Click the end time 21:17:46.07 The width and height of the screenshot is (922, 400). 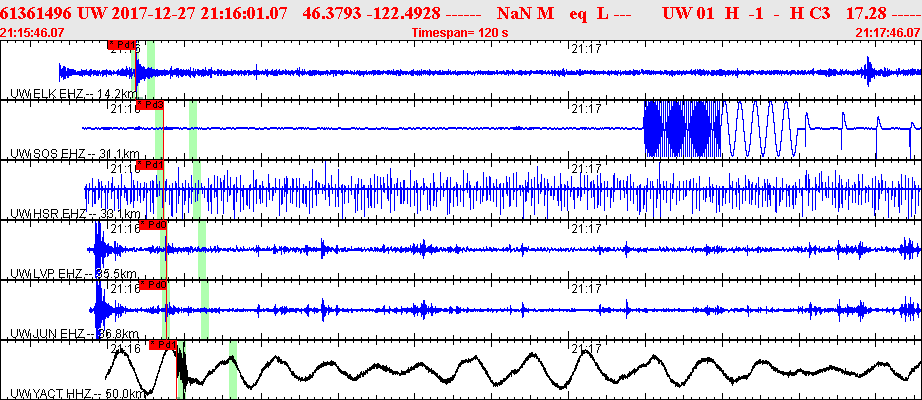pos(889,33)
